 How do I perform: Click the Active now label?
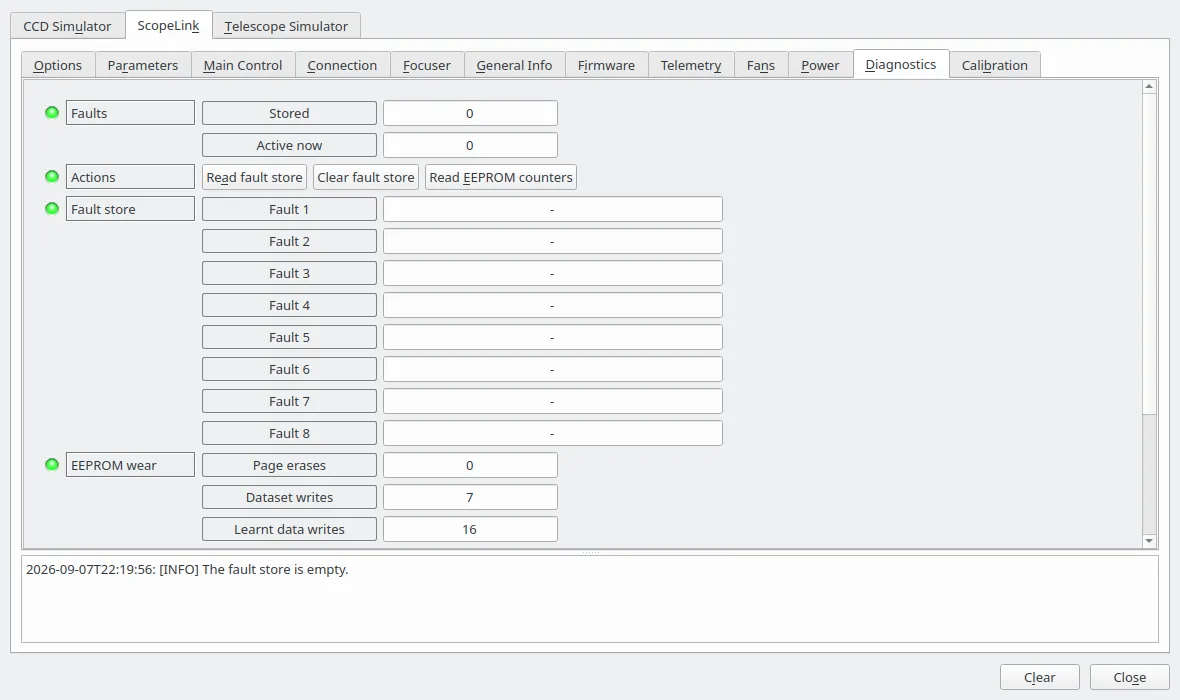289,145
